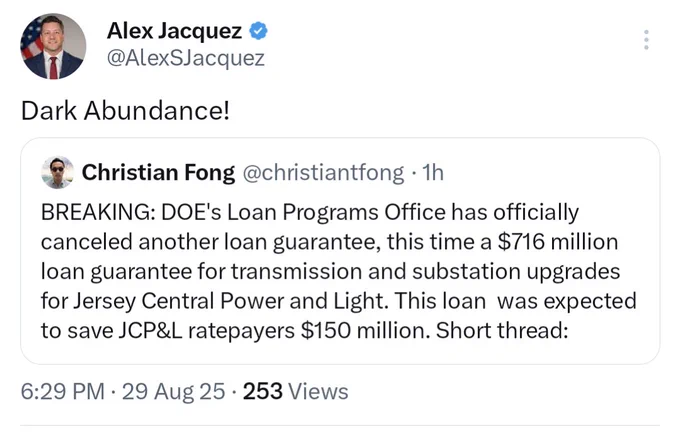The image size is (680, 437).
Task: Click "Loan Programs Office" in the quote
Action: point(336,213)
